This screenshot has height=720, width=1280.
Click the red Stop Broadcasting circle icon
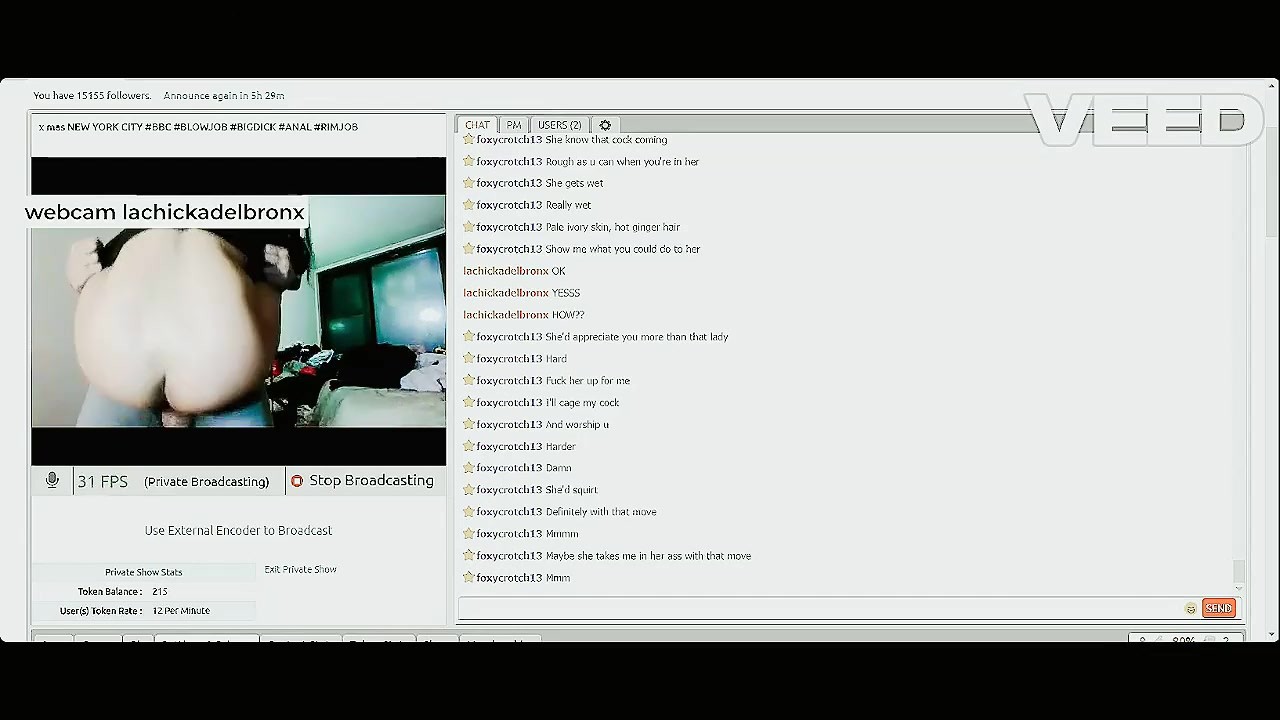297,481
